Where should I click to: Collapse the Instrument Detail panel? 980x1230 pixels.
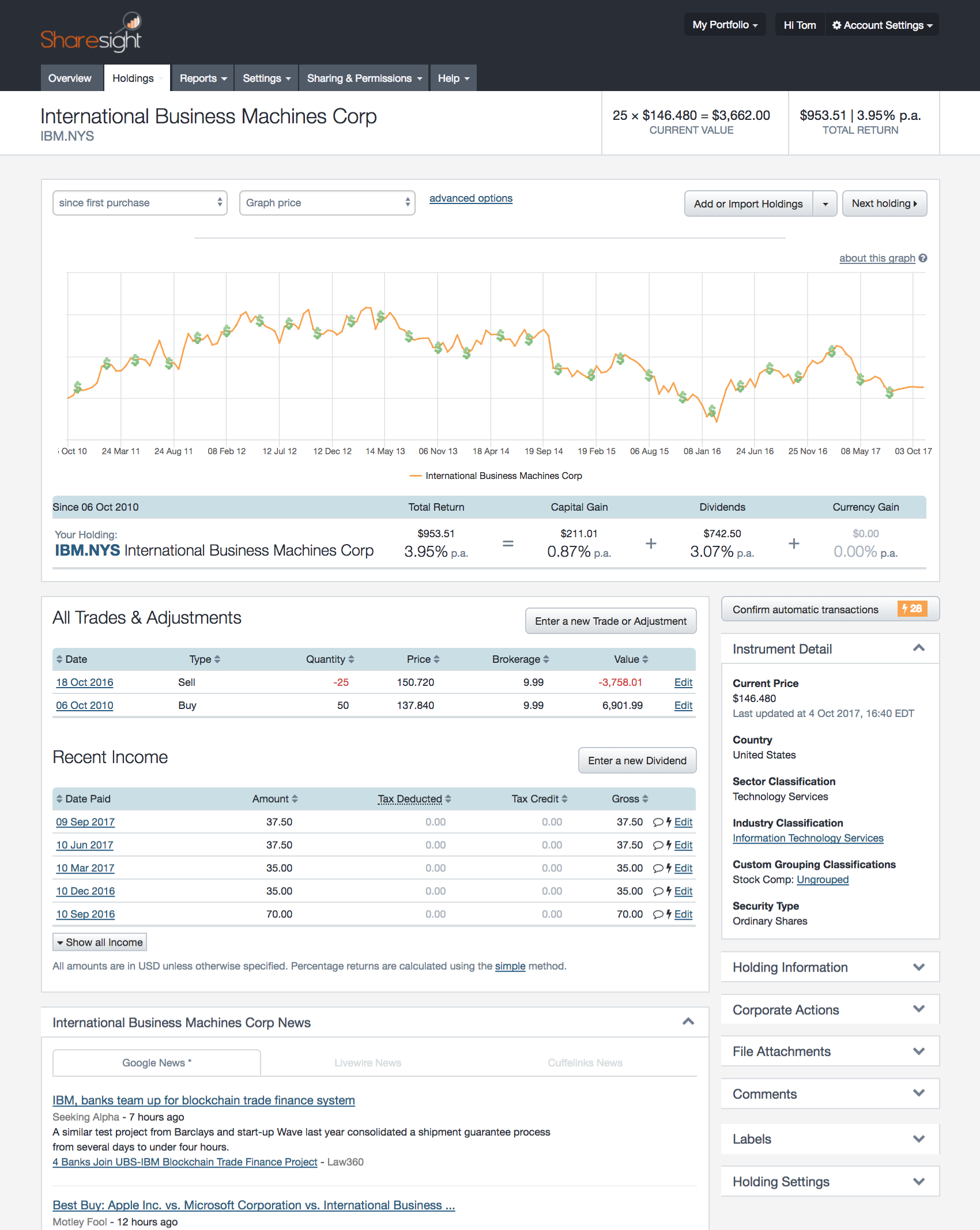[919, 648]
